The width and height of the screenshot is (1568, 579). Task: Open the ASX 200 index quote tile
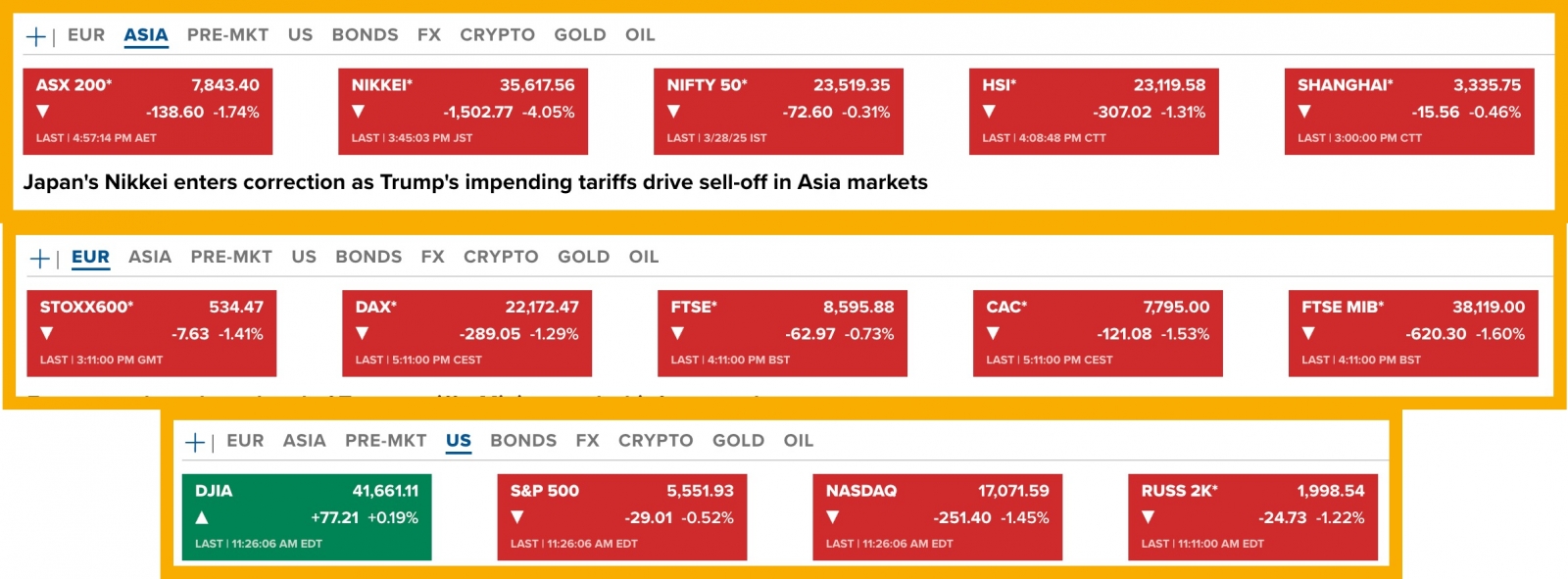click(147, 111)
